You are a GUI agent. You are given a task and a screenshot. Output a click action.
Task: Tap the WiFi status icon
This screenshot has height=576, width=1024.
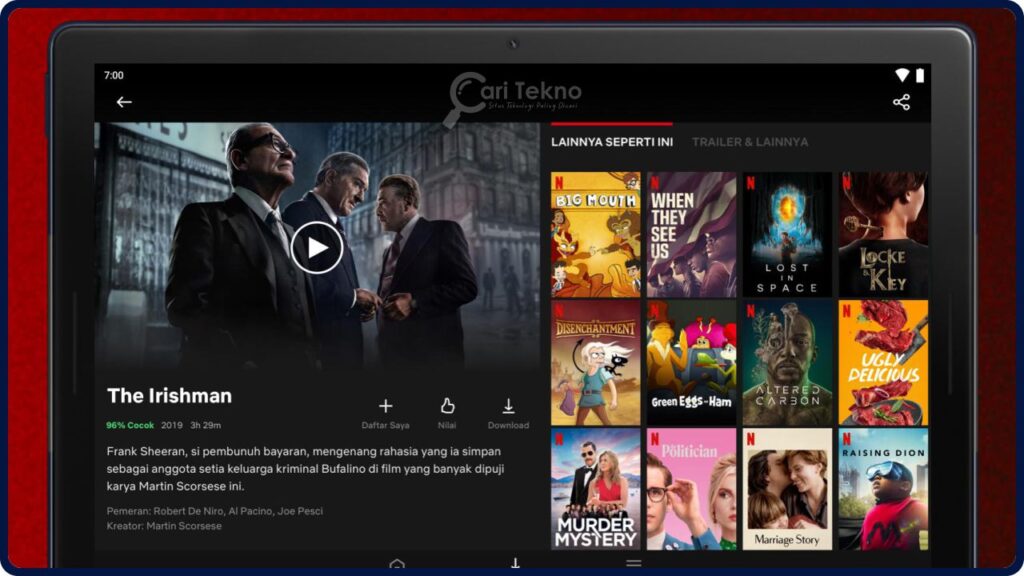coord(902,75)
